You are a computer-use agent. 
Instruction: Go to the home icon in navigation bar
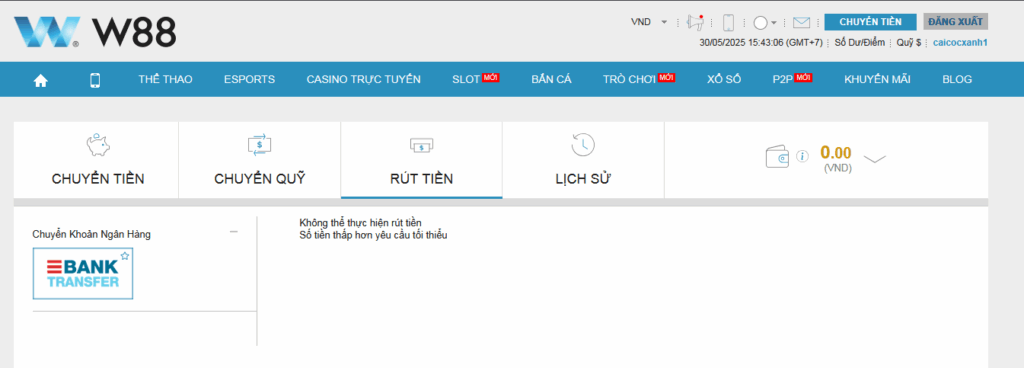41,80
